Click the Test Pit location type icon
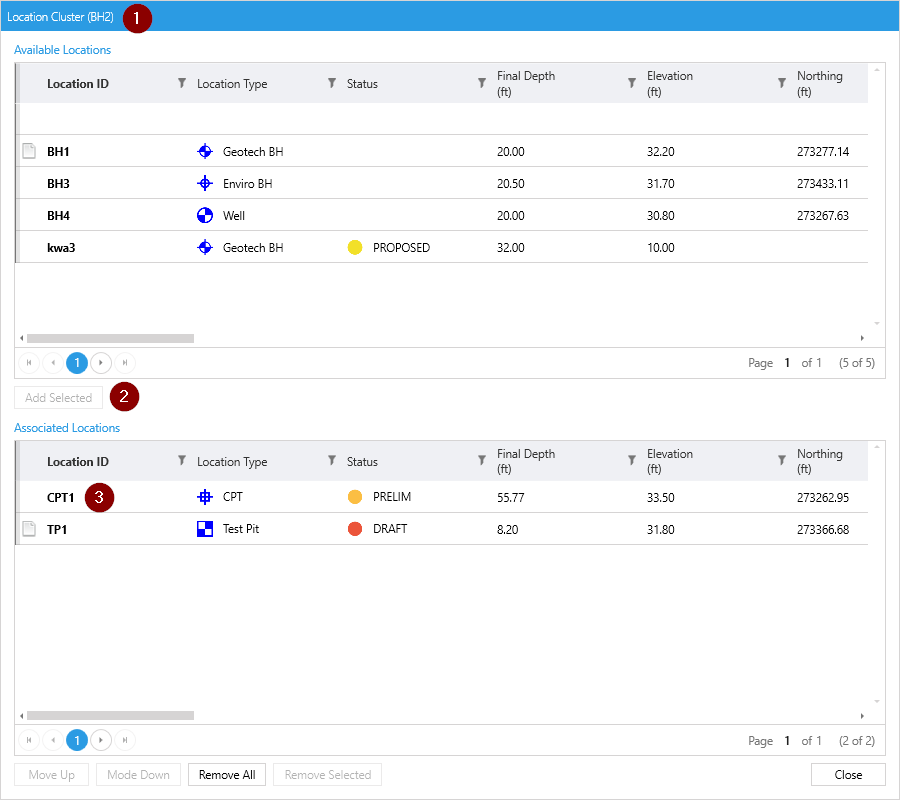Screen dimensions: 900x800 click(x=205, y=529)
